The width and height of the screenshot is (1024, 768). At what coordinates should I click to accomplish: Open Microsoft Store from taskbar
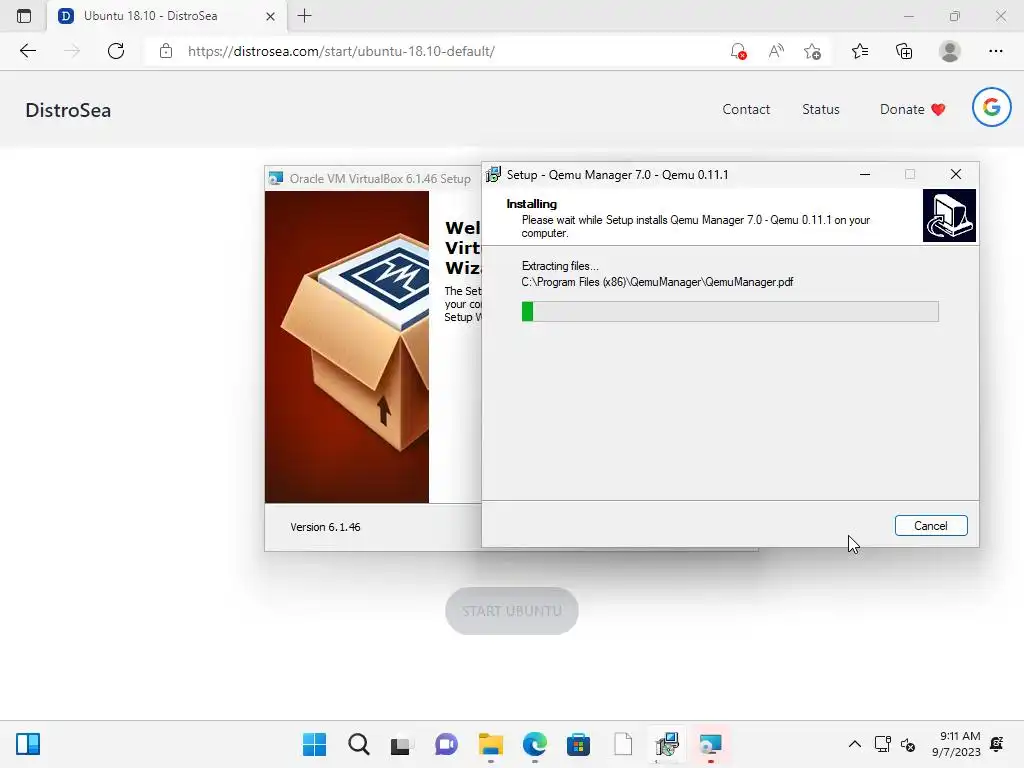(x=578, y=744)
